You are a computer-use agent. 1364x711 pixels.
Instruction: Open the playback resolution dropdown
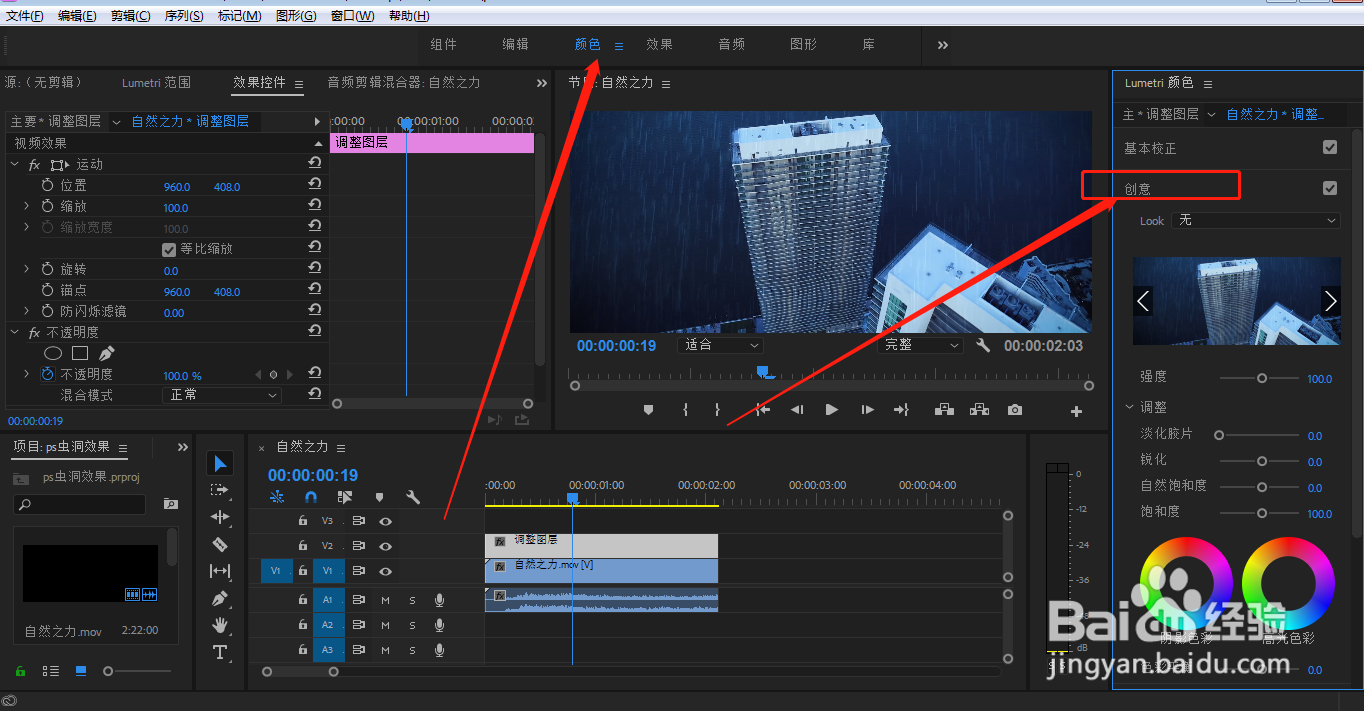point(920,345)
